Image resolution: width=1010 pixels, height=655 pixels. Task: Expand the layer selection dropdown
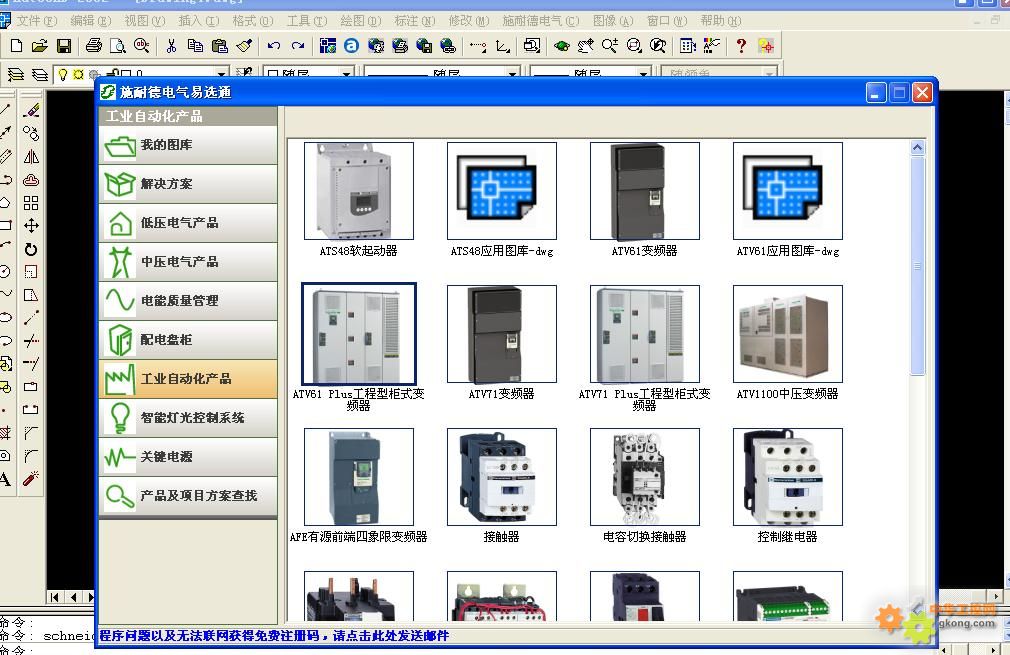221,74
